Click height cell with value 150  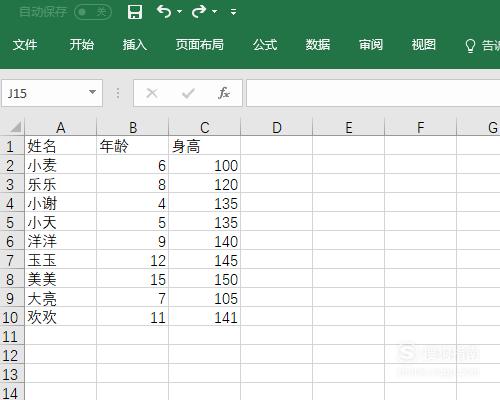tap(205, 279)
